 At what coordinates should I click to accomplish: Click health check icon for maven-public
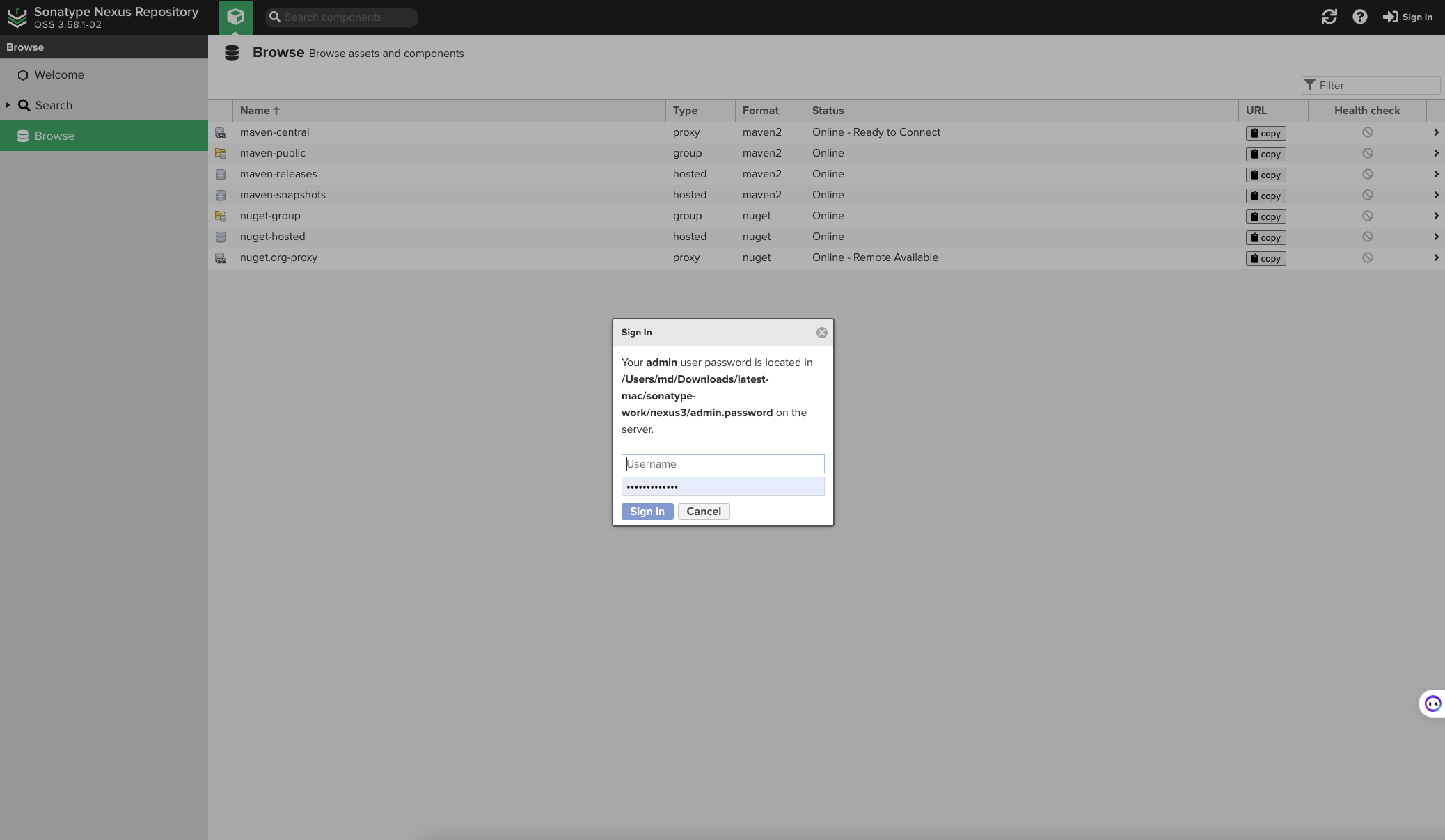point(1367,153)
